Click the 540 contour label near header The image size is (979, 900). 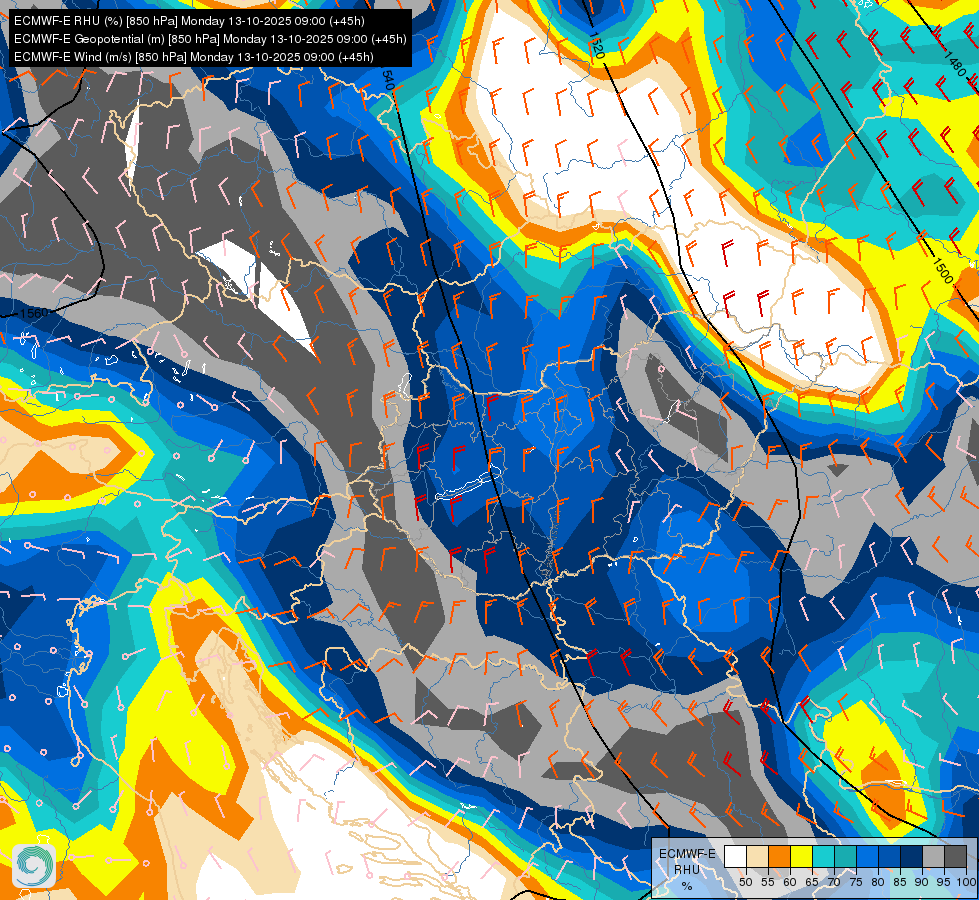coord(388,80)
